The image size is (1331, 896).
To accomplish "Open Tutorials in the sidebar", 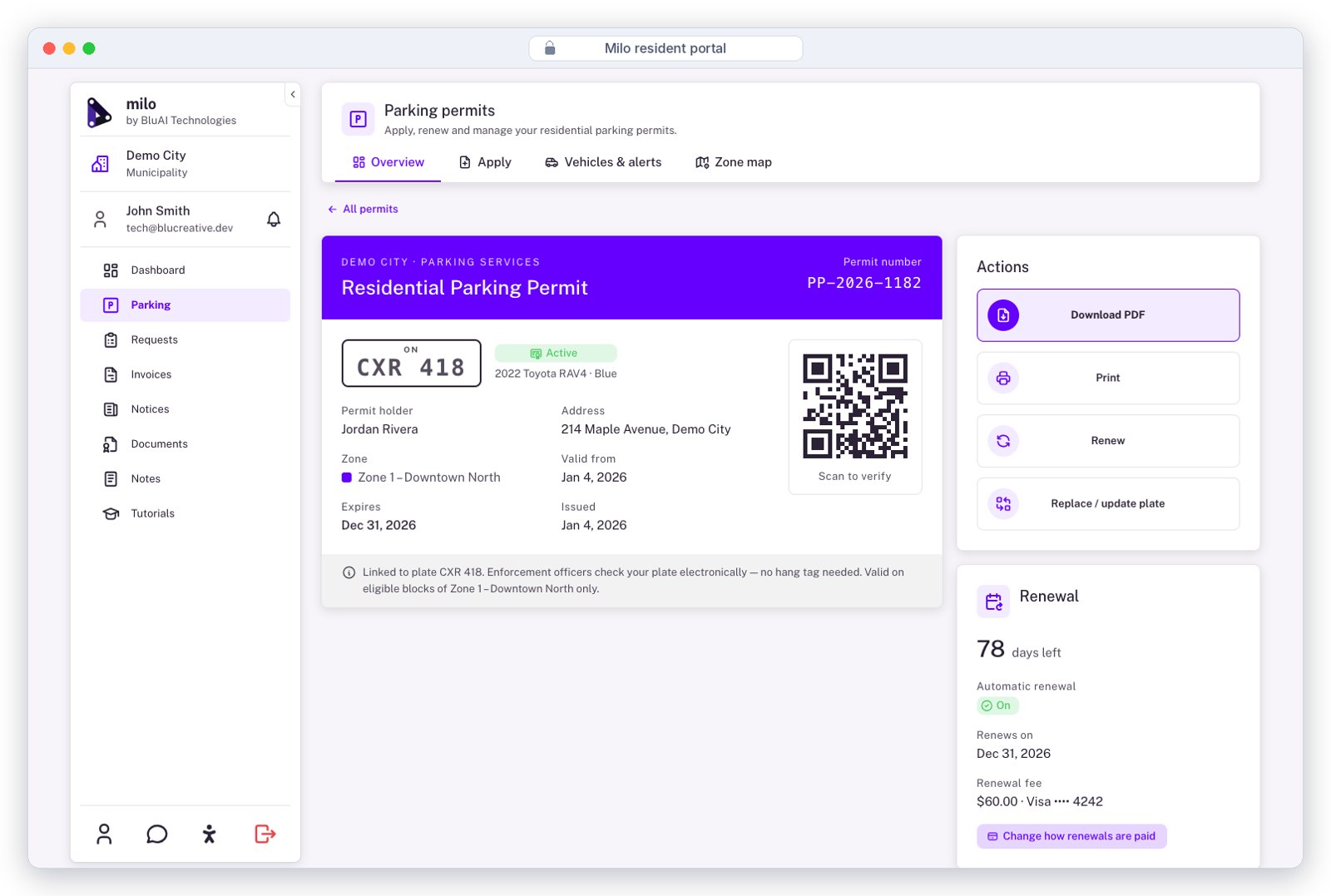I will tap(186, 514).
